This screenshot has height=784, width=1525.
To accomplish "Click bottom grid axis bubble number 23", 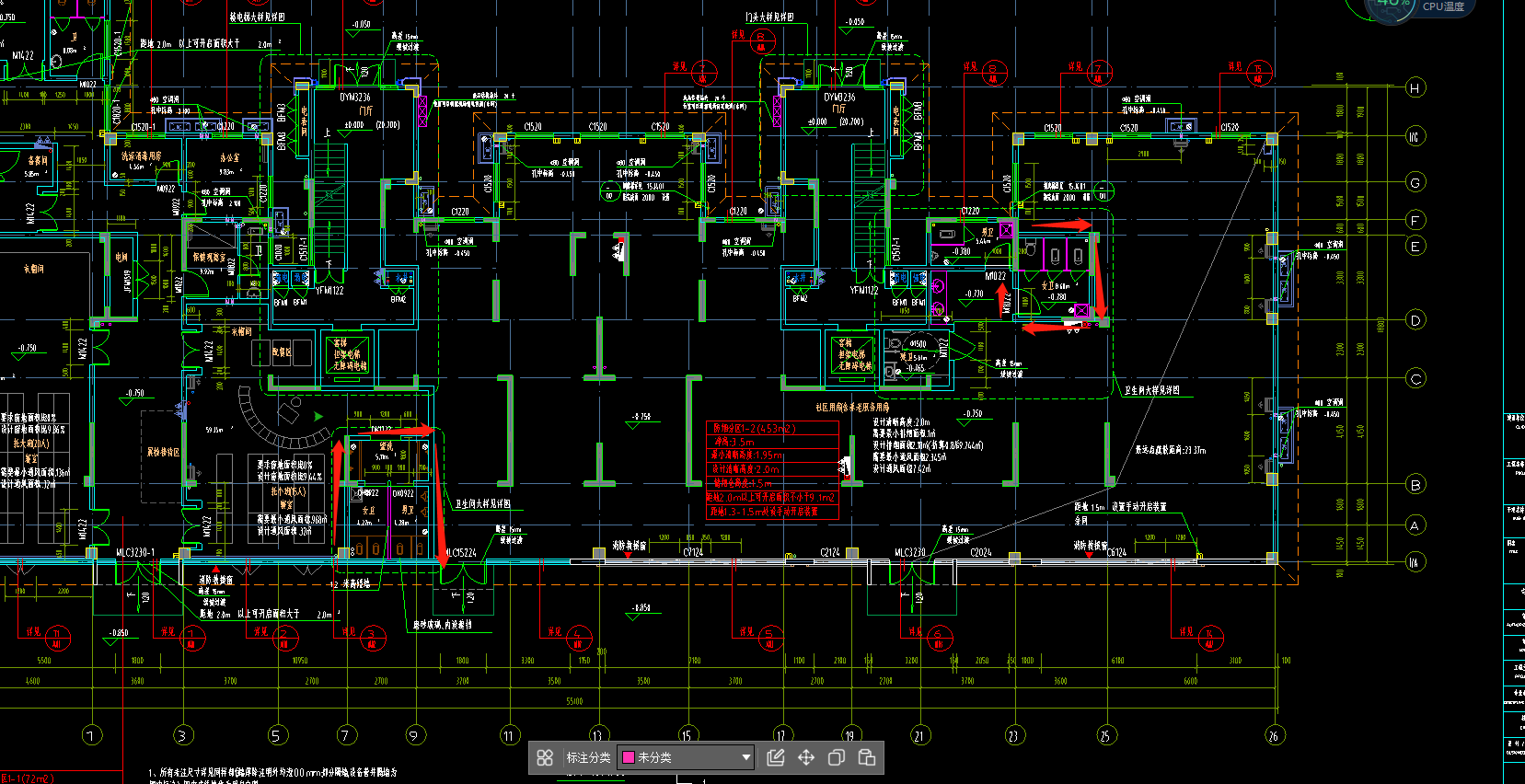I will 1013,735.
